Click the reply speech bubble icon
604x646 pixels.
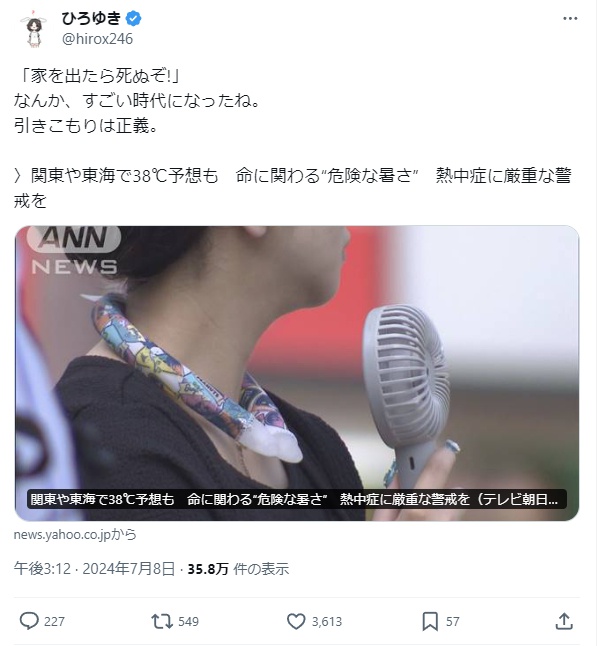pos(29,621)
